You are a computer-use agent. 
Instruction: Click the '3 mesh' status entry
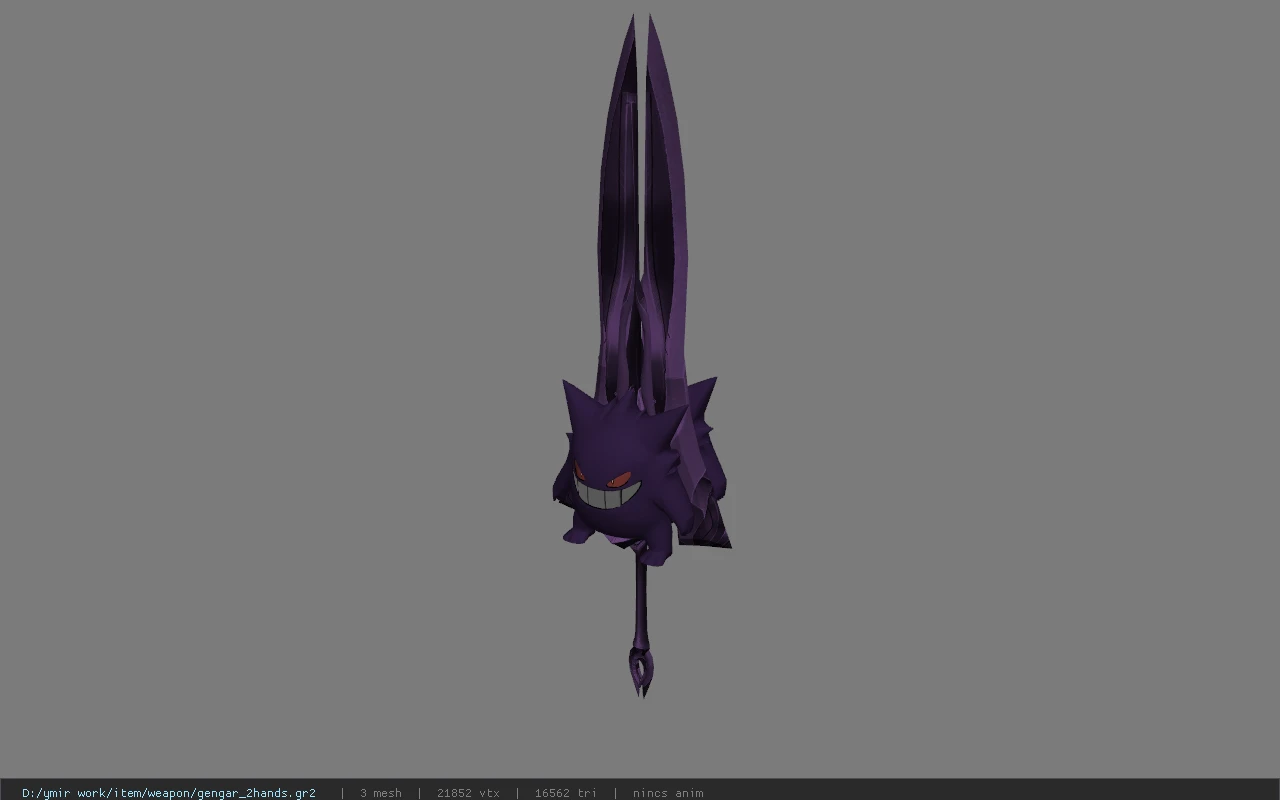381,793
